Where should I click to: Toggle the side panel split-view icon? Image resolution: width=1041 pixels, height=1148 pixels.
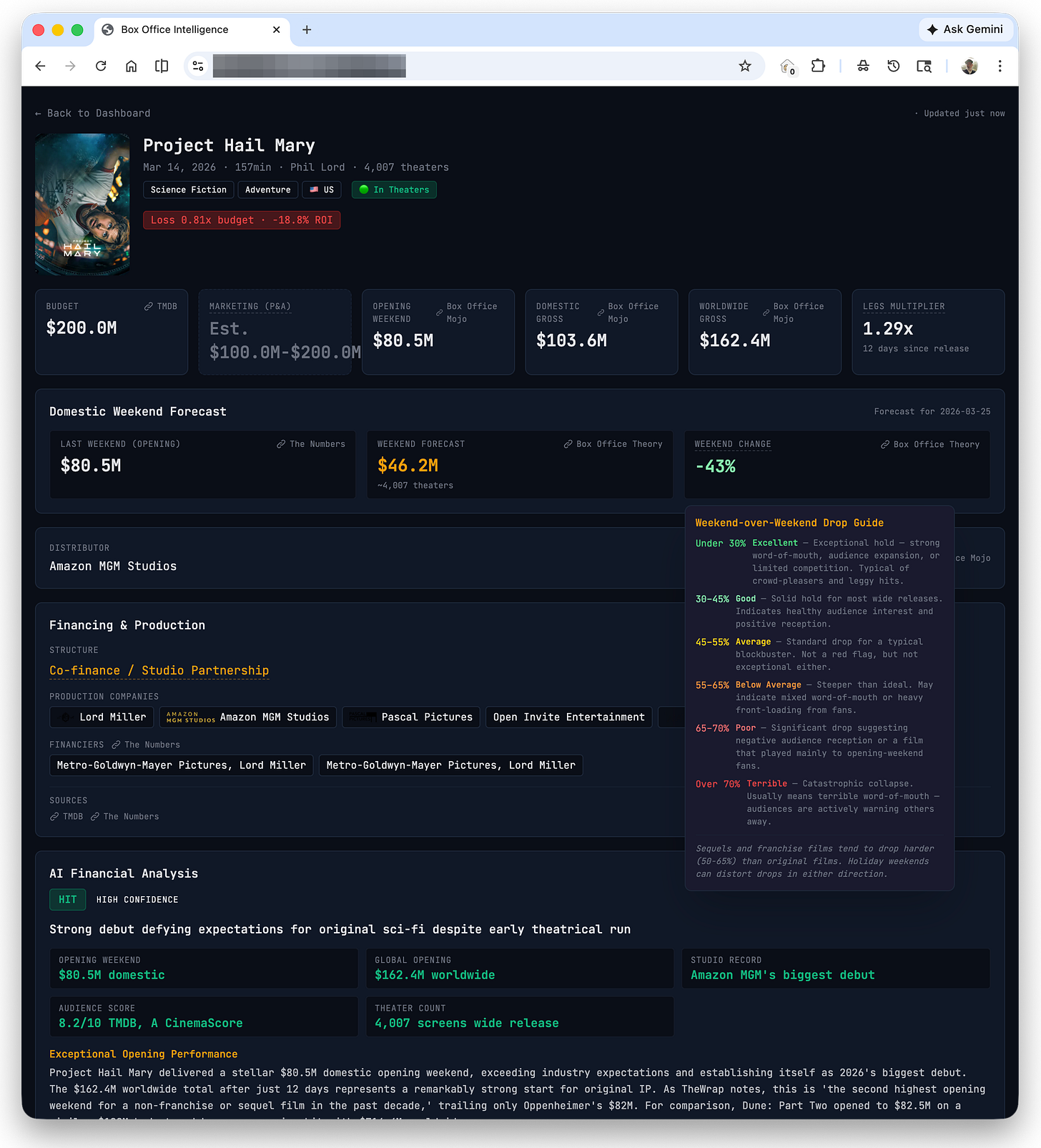[162, 67]
